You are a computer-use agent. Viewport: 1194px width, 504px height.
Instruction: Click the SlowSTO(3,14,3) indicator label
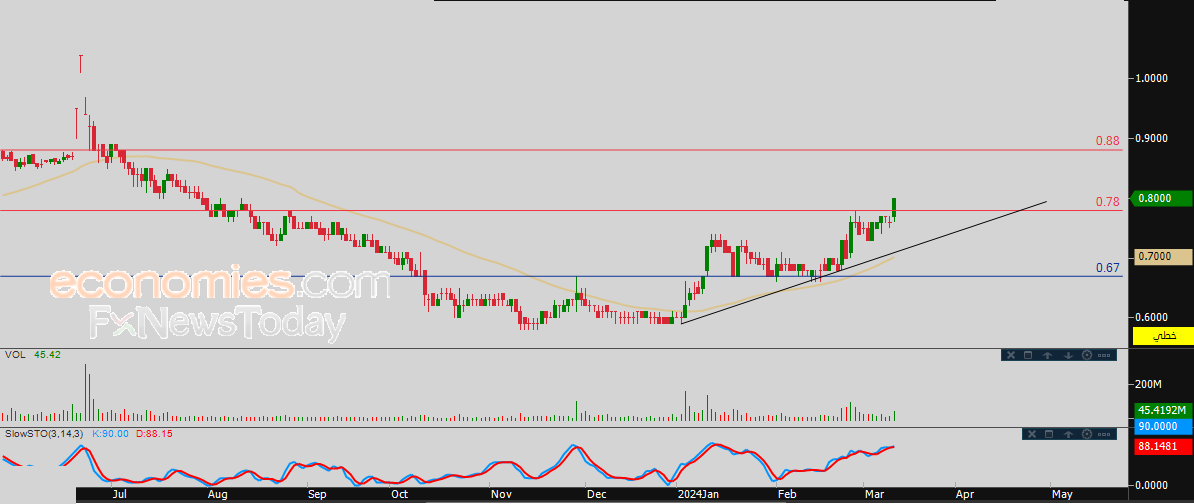pyautogui.click(x=45, y=433)
